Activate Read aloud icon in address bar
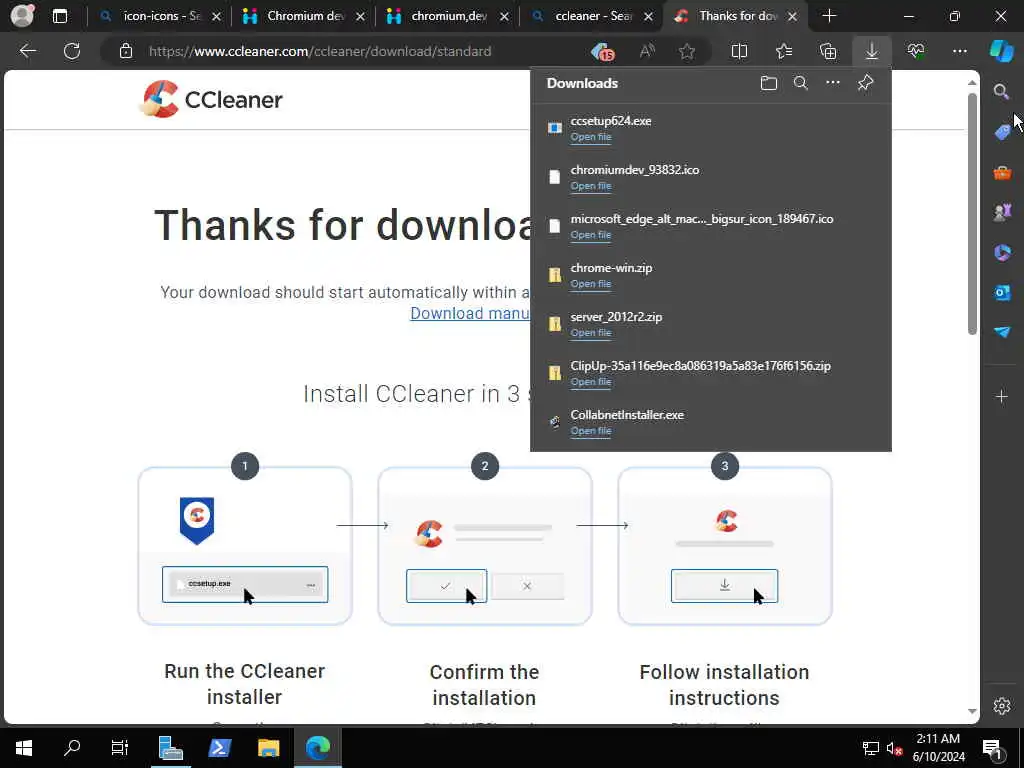1024x768 pixels. click(x=647, y=51)
